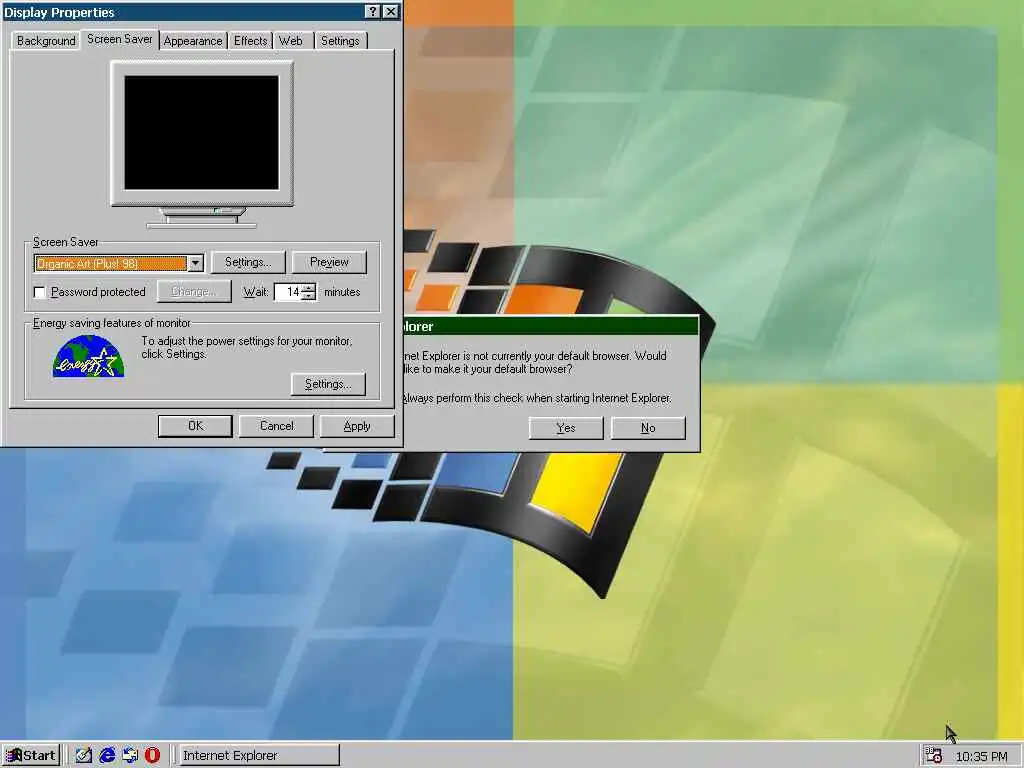This screenshot has width=1024, height=768.
Task: Preview the selected screen saver
Action: pos(329,262)
